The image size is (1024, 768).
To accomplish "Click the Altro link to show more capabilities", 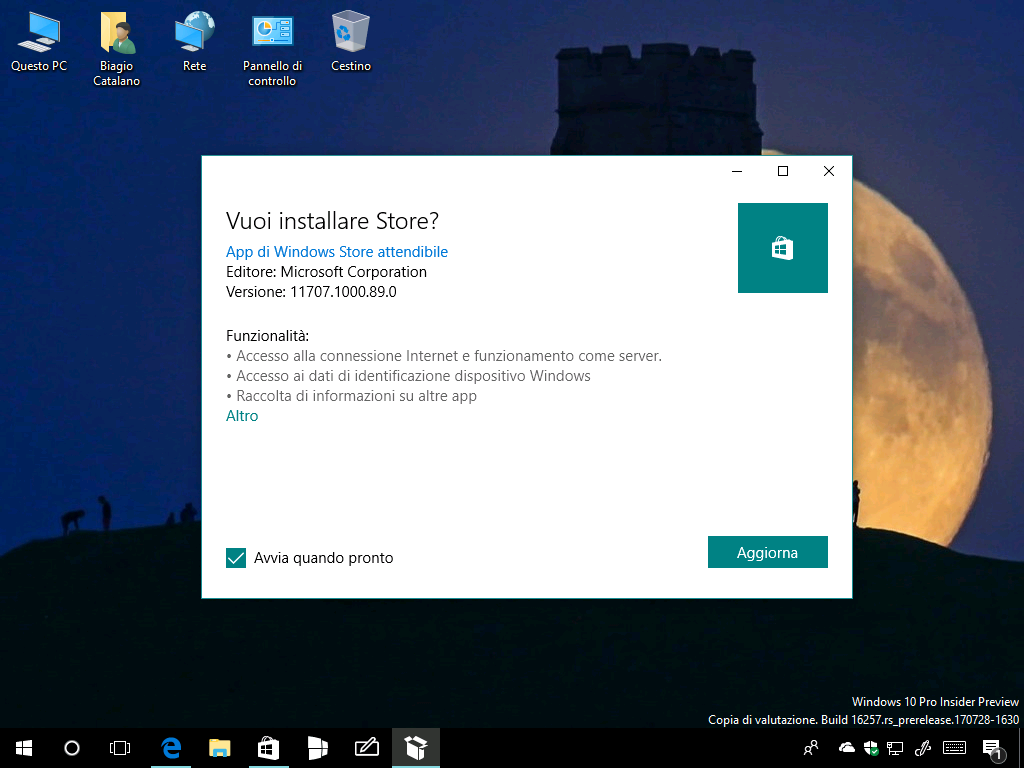I will (x=242, y=415).
